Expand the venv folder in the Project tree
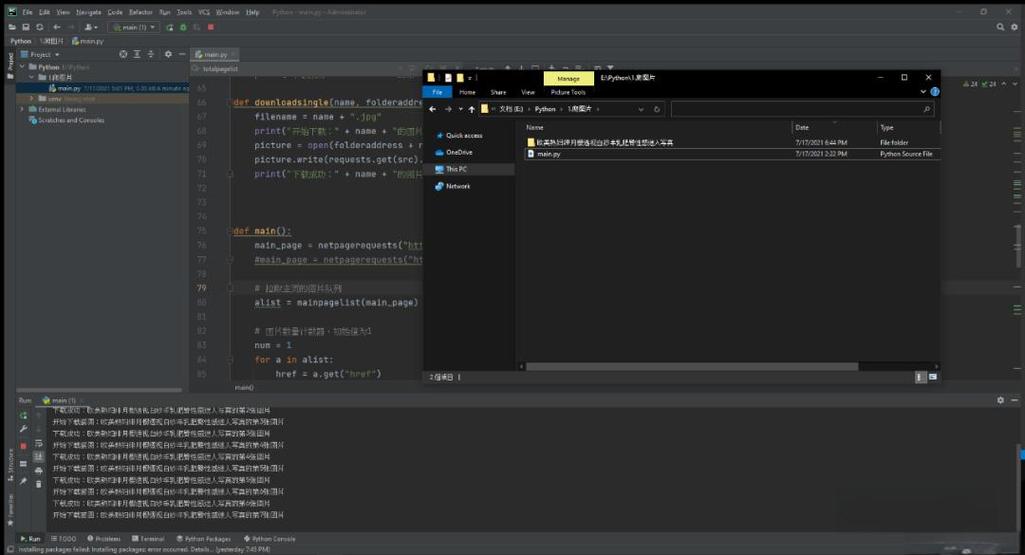Viewport: 1025px width, 555px height. click(x=32, y=99)
